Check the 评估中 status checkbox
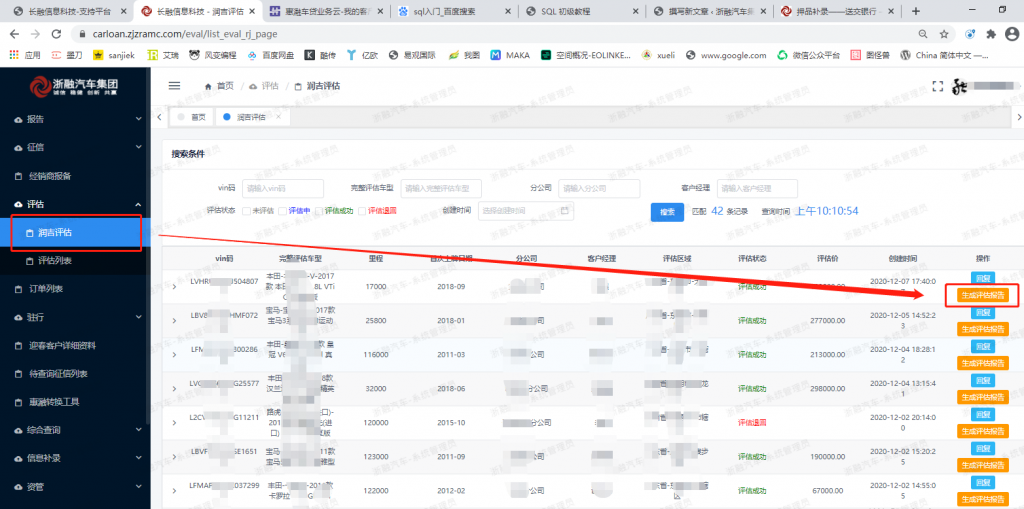 (282, 211)
